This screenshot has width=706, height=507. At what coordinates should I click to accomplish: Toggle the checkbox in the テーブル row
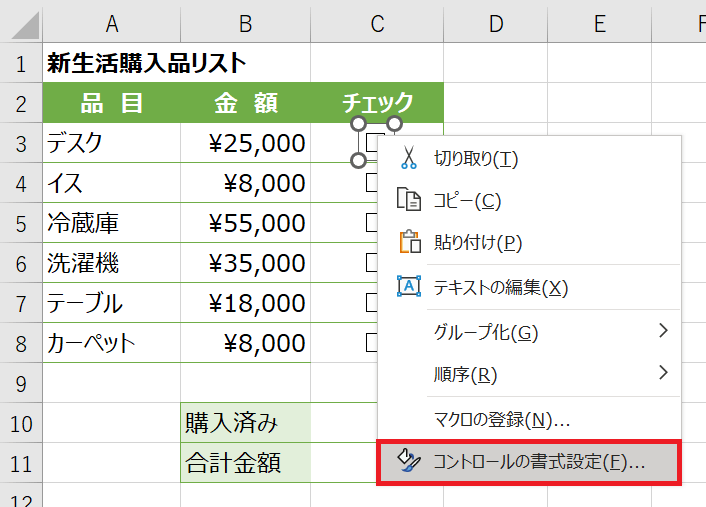click(371, 303)
